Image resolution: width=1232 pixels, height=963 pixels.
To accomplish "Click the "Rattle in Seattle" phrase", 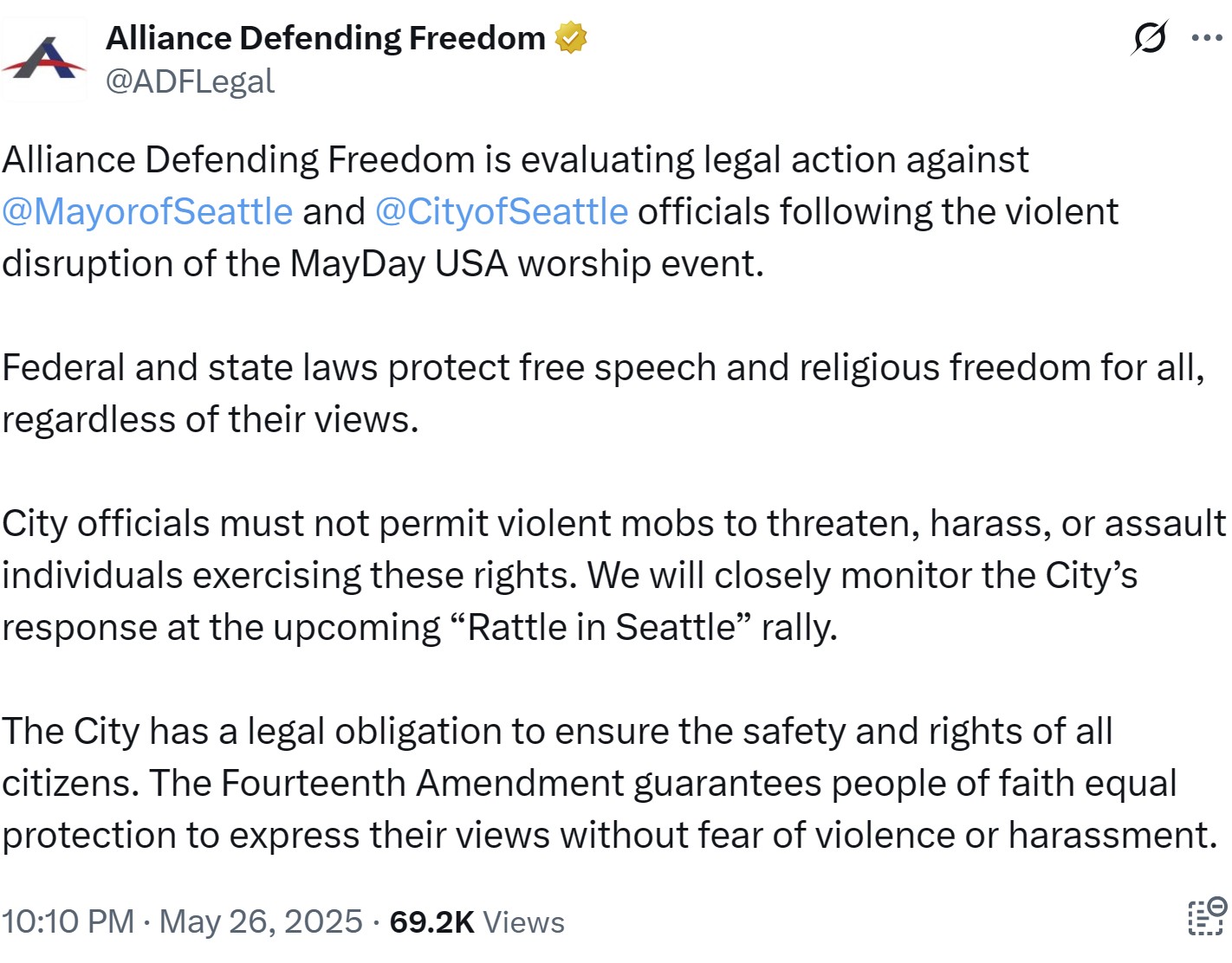I will [601, 628].
